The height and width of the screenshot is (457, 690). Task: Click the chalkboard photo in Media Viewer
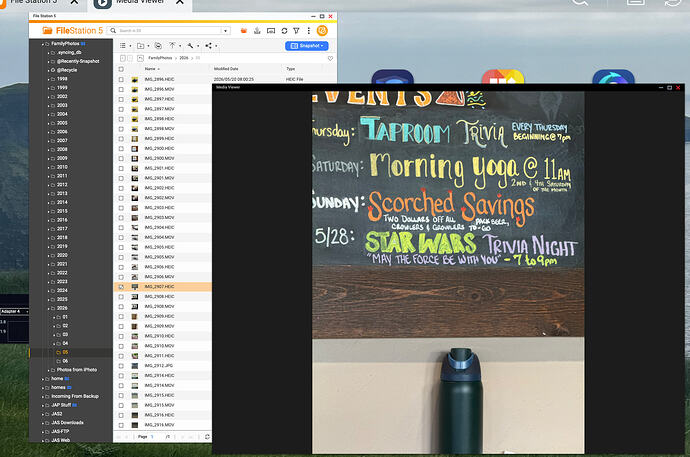(x=448, y=272)
